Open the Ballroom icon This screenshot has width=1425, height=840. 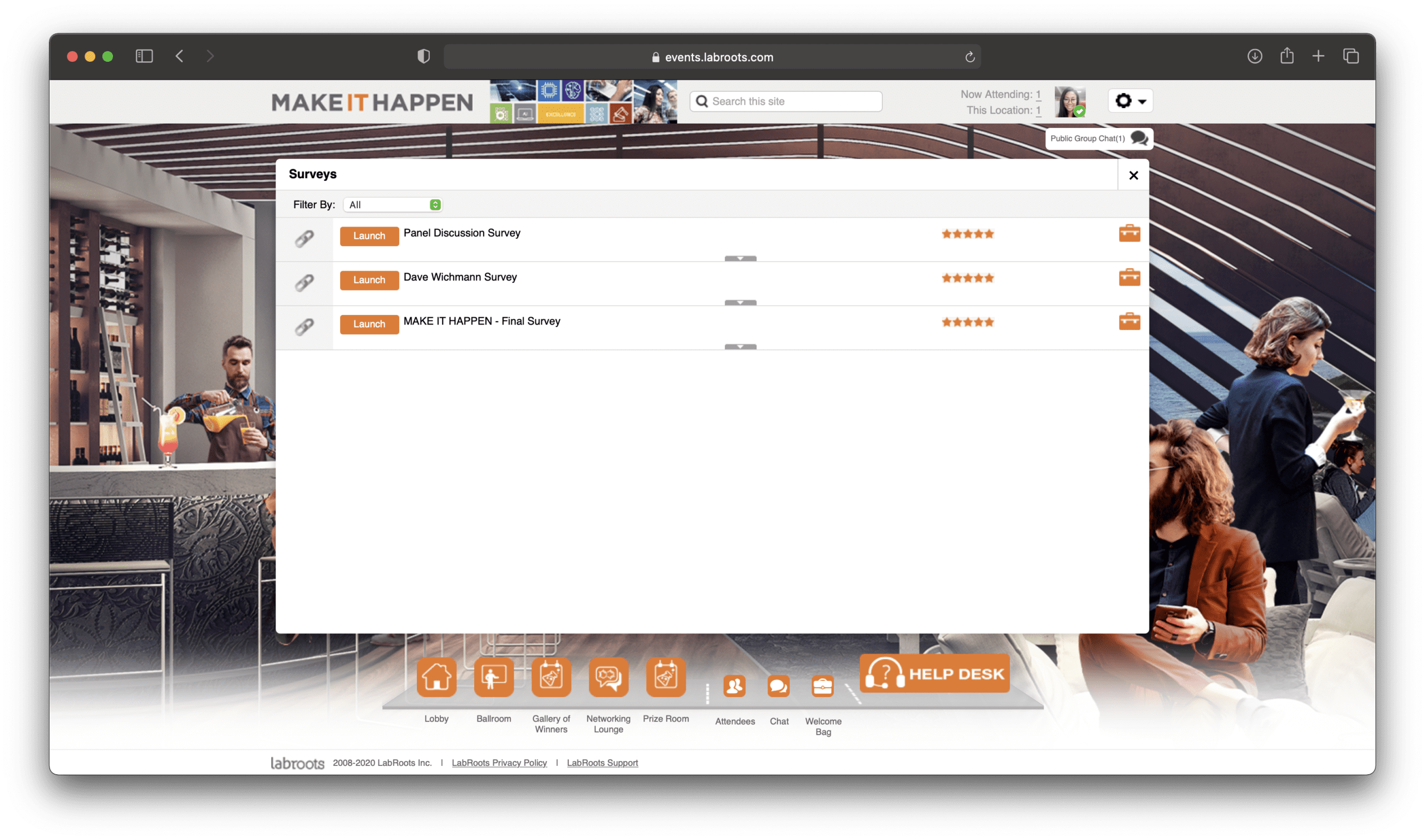point(494,677)
